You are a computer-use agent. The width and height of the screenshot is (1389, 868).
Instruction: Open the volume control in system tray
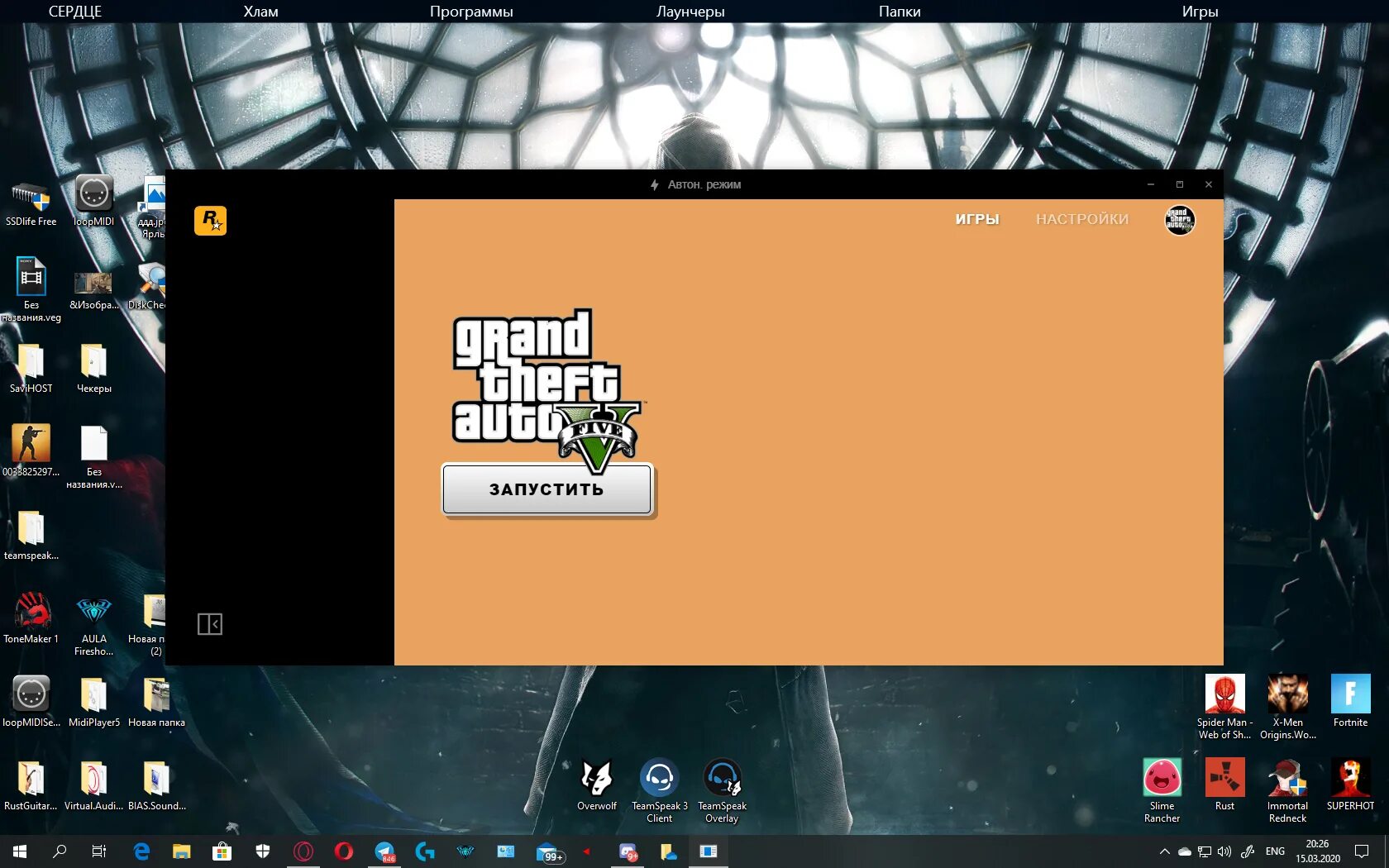(1224, 851)
